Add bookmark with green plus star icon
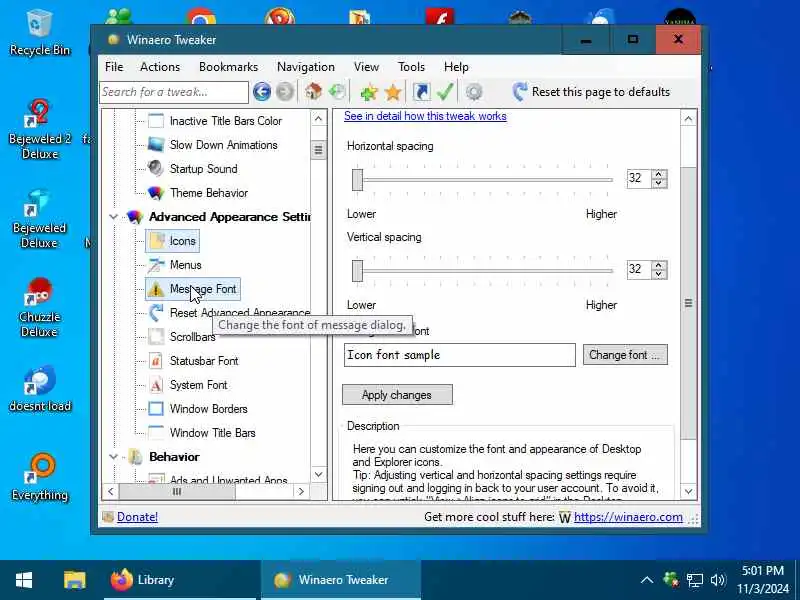 (369, 92)
